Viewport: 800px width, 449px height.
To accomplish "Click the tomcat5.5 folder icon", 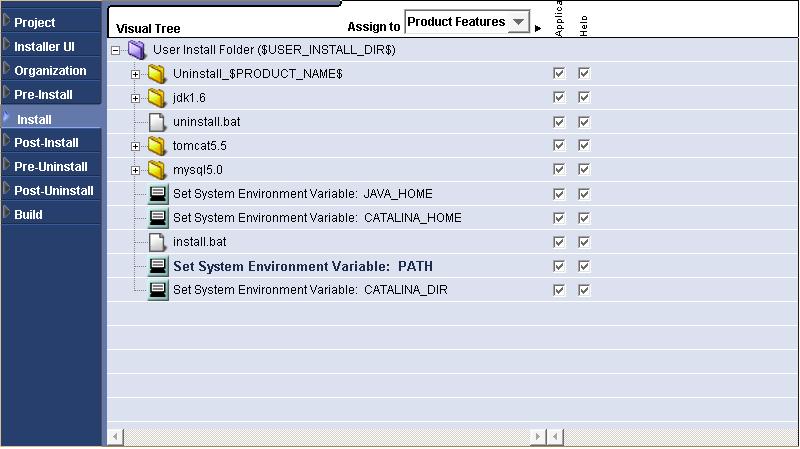I will click(157, 146).
